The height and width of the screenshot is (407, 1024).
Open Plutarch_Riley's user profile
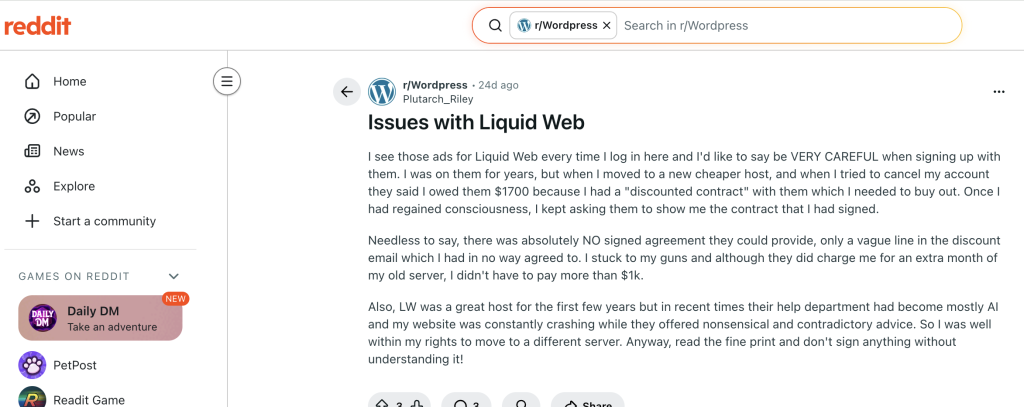pyautogui.click(x=438, y=99)
